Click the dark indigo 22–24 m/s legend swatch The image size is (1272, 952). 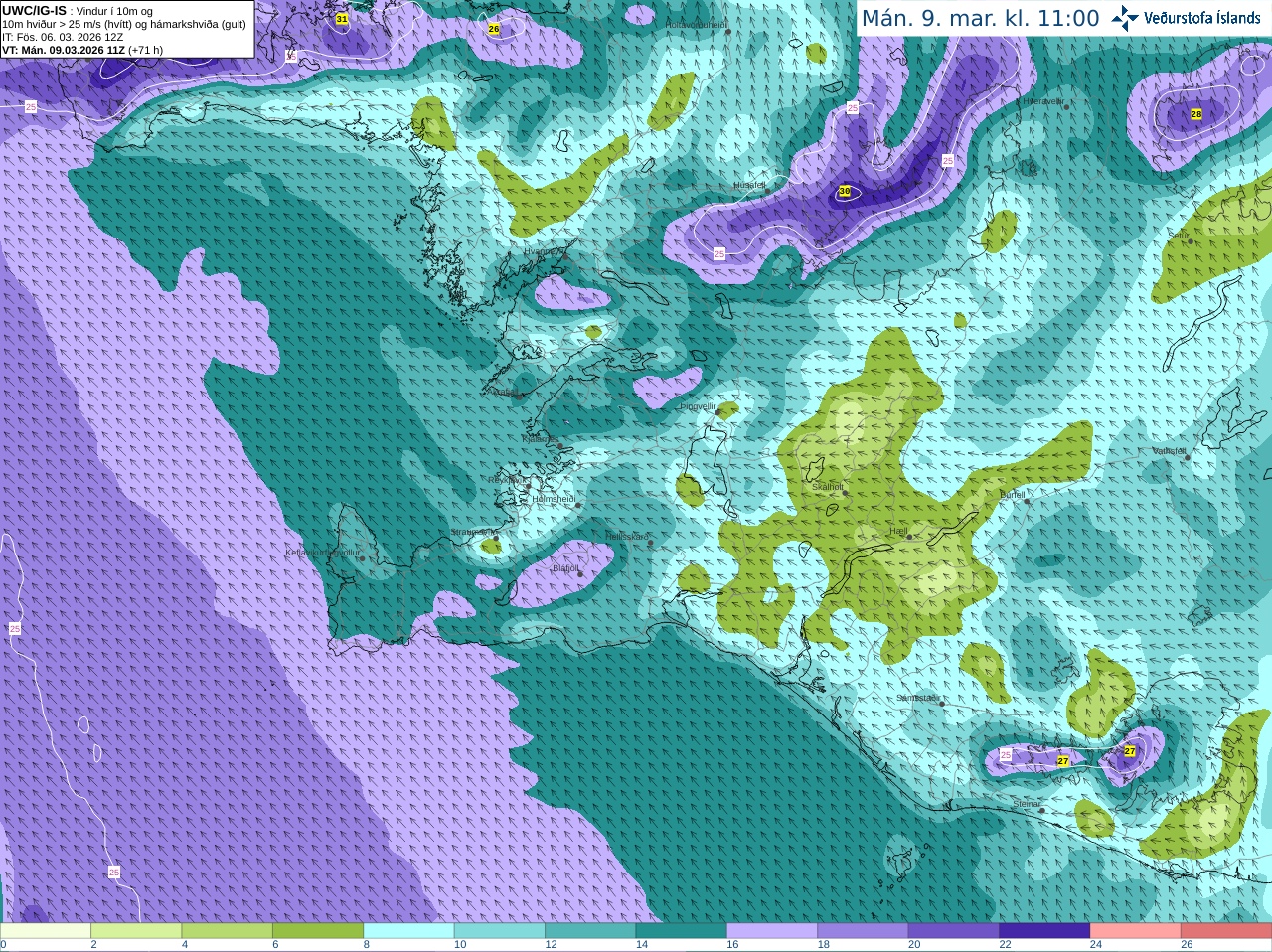click(x=1044, y=931)
